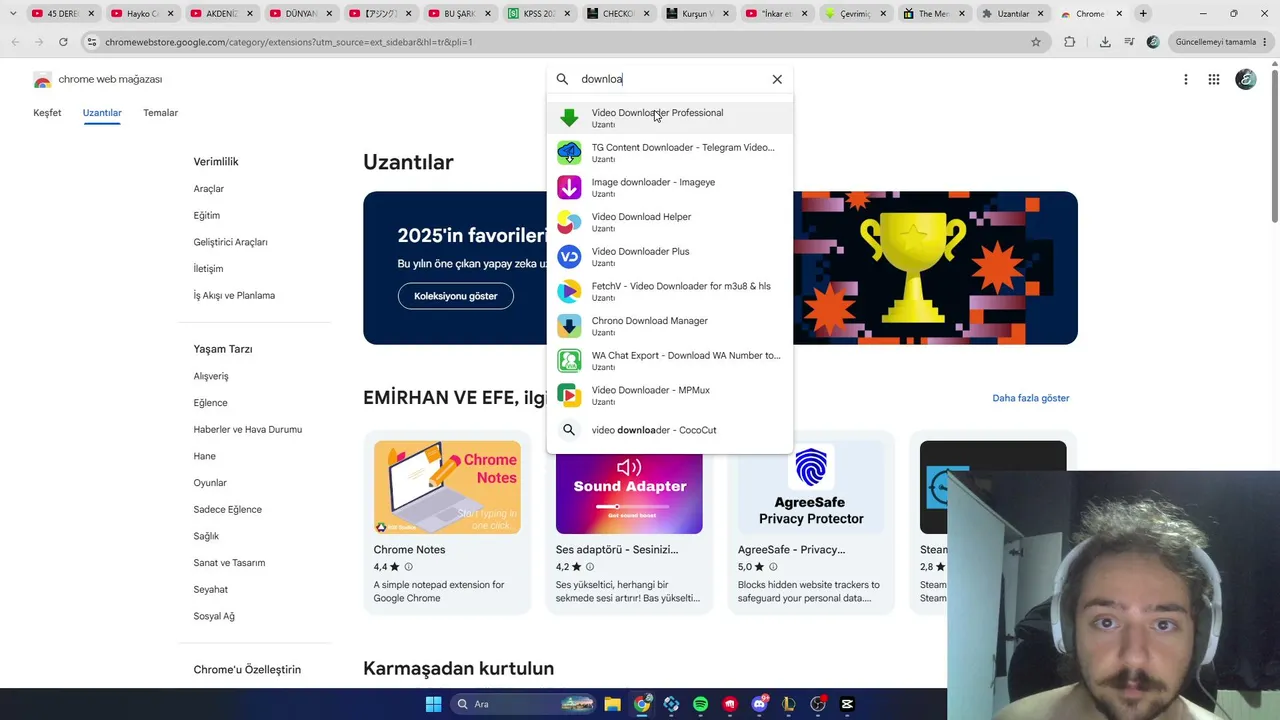1280x720 pixels.
Task: Pick the Video Downloader Plus icon
Action: coord(569,257)
